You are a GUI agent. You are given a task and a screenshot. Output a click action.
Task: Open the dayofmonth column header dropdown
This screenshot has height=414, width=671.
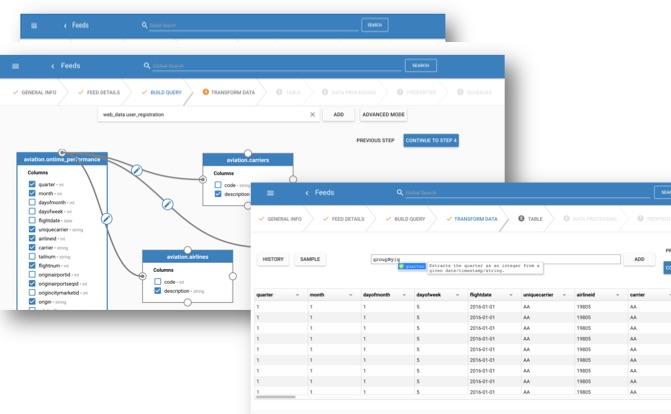(x=404, y=295)
